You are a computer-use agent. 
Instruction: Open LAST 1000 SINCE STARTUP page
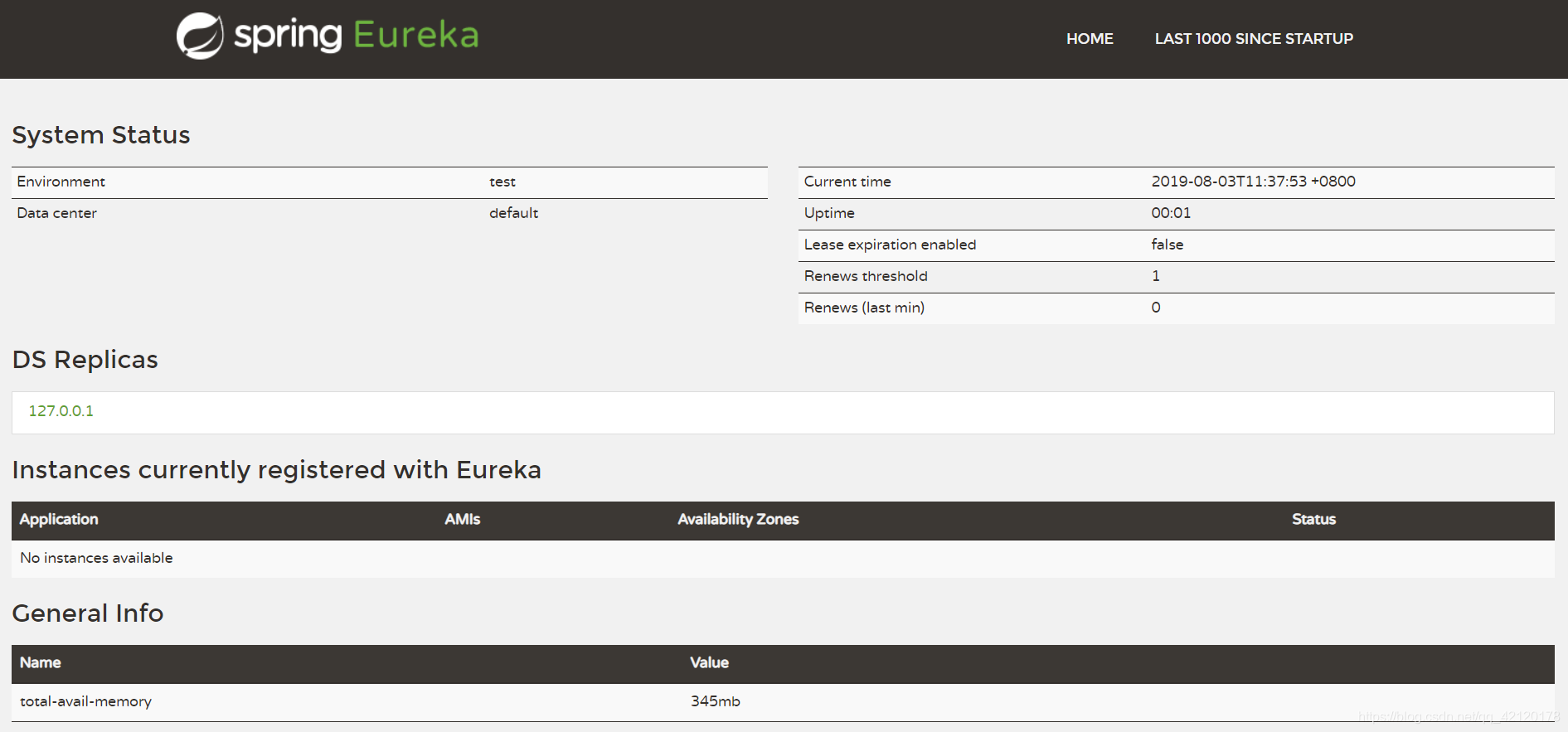[1254, 39]
